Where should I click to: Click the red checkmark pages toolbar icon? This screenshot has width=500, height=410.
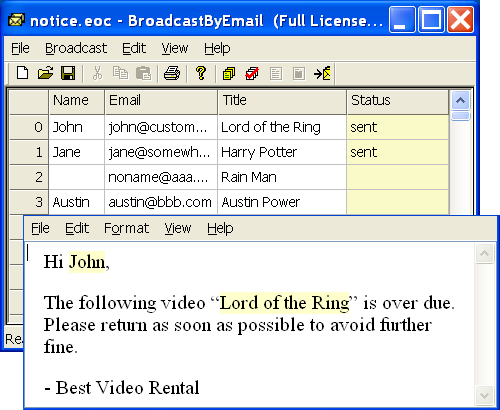point(252,74)
